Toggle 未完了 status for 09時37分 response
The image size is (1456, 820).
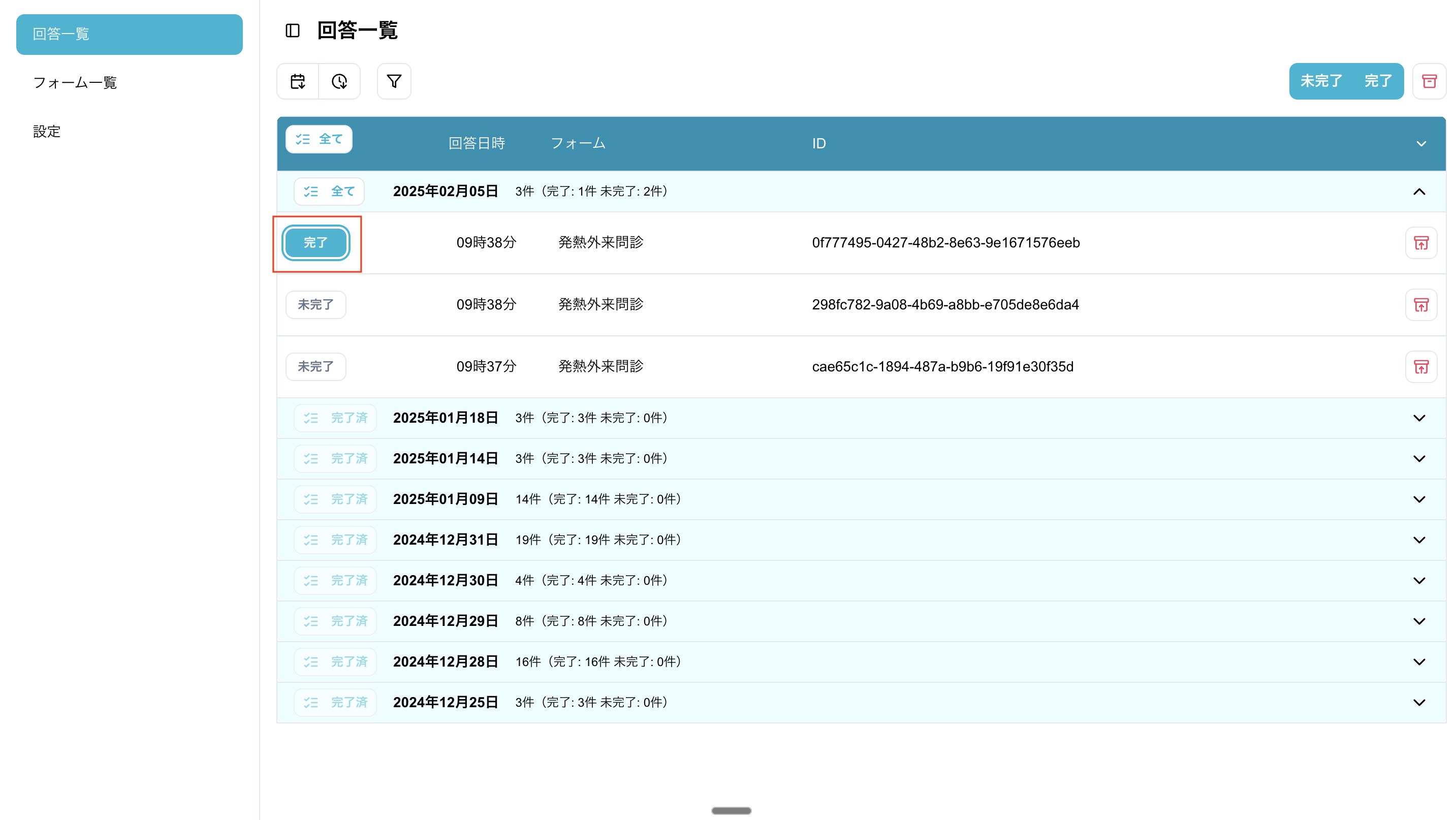[315, 367]
